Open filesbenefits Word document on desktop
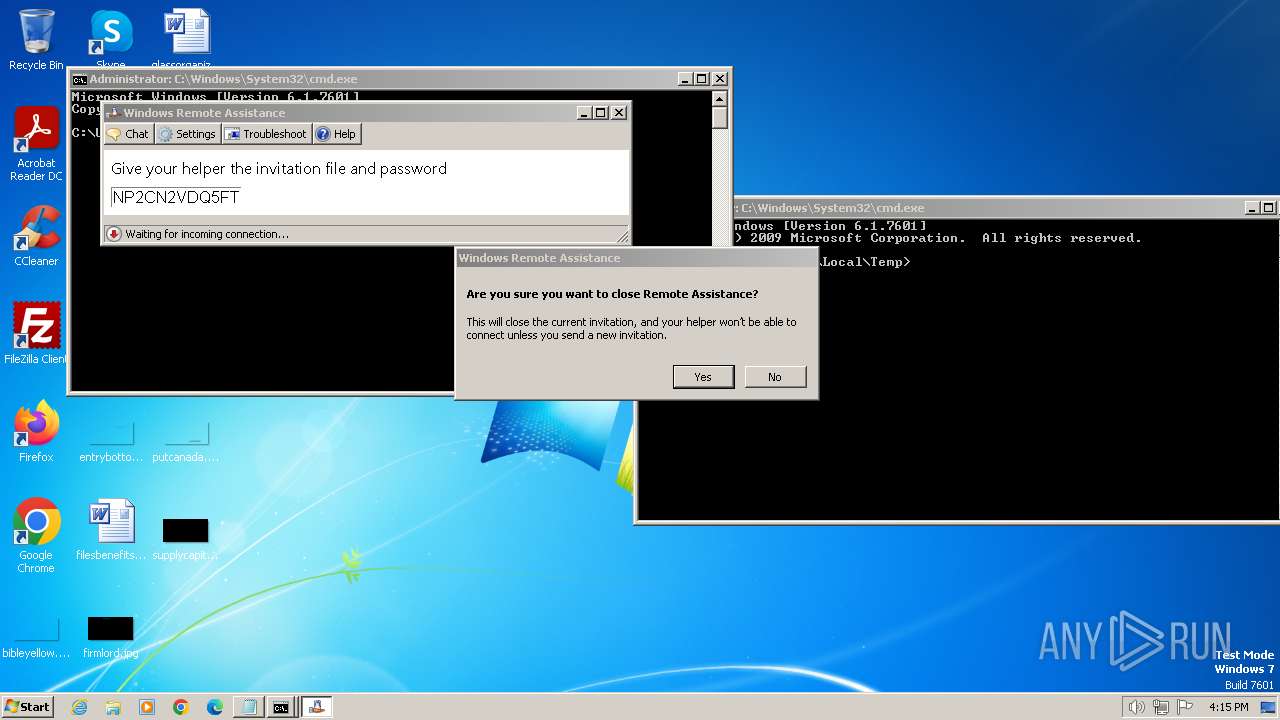Image resolution: width=1280 pixels, height=720 pixels. [111, 530]
